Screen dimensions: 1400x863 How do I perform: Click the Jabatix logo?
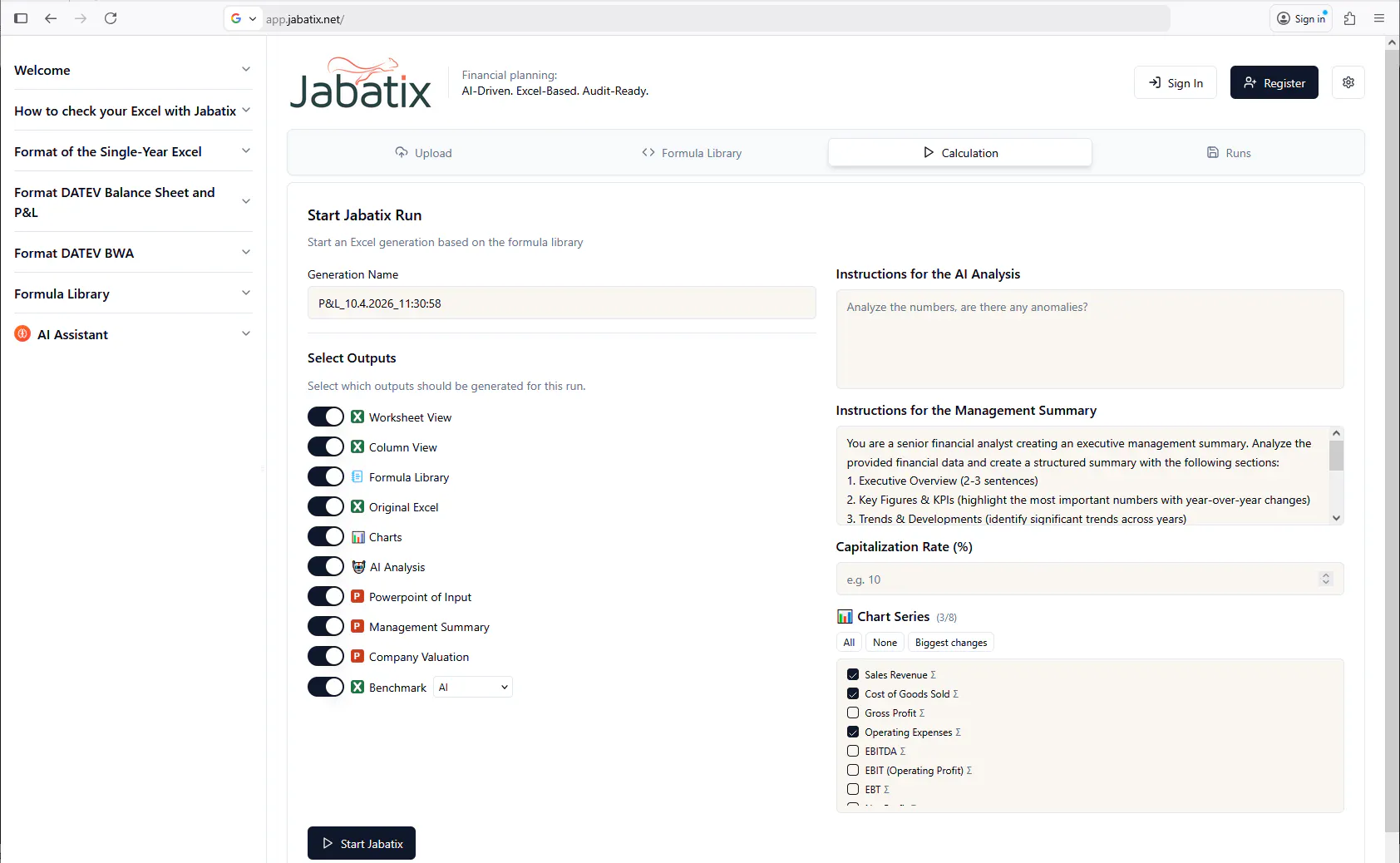pyautogui.click(x=361, y=83)
